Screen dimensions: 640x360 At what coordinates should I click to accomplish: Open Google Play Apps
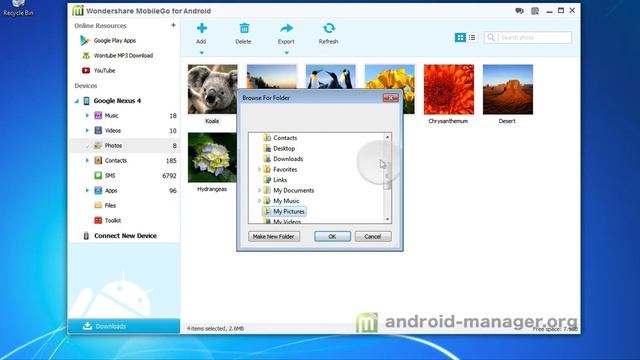(115, 40)
